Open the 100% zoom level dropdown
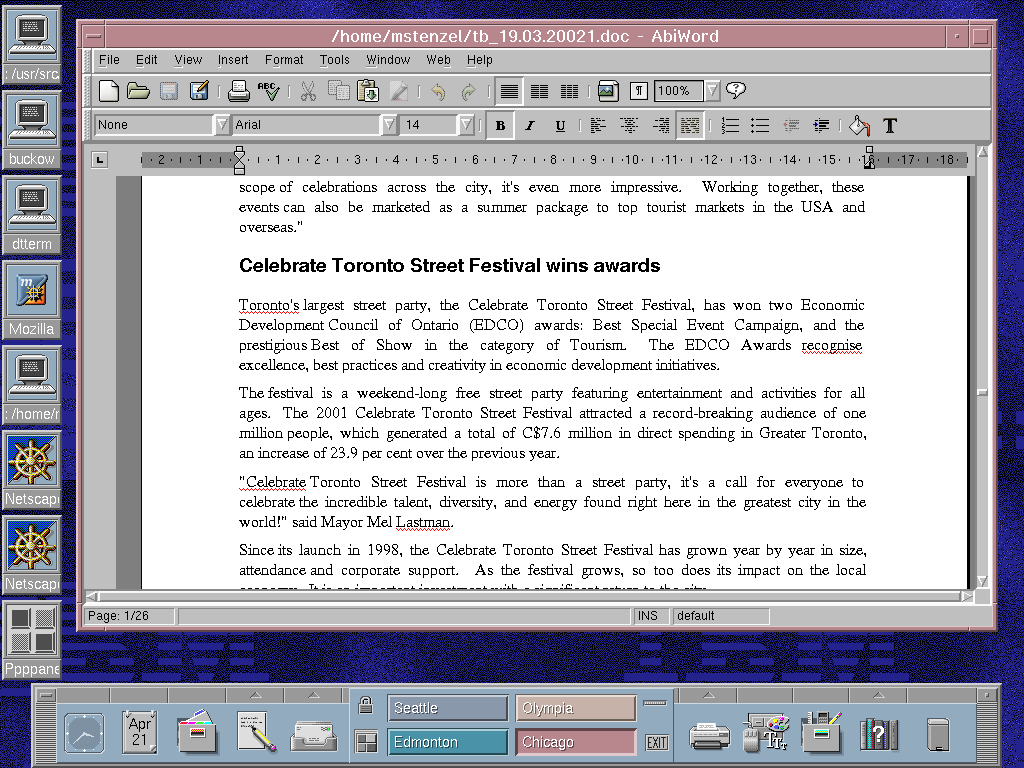Screen dimensions: 1024x768 pos(712,92)
